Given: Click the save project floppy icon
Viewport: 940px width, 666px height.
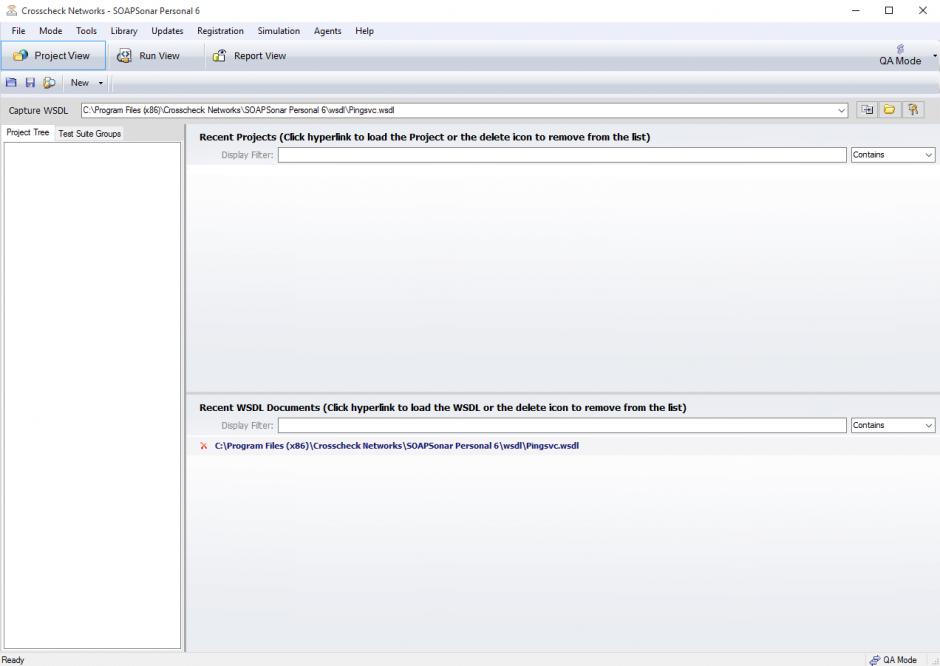Looking at the screenshot, I should pyautogui.click(x=30, y=83).
